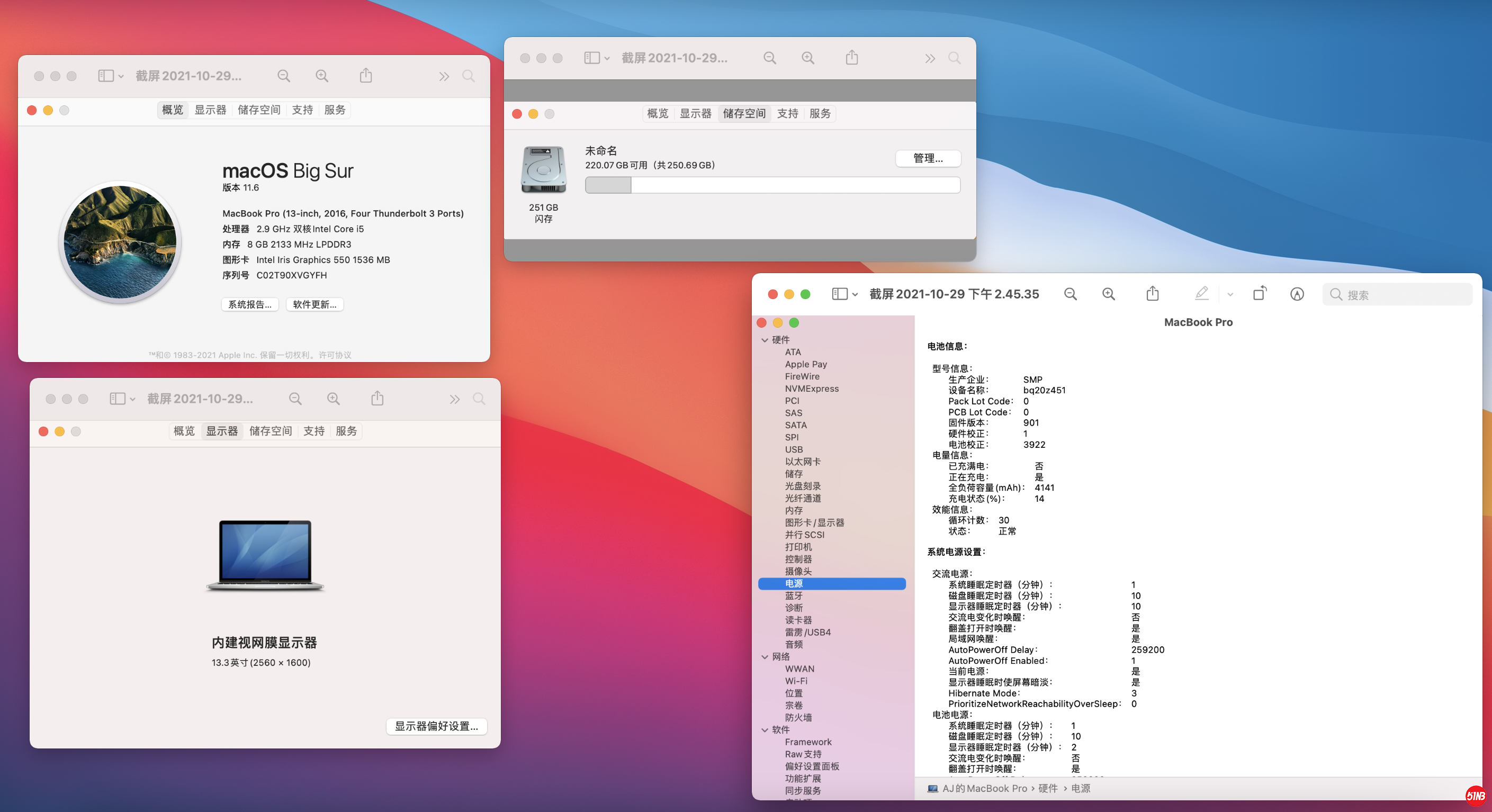The image size is (1492, 812).
Task: Zoom in within the battery info Preview window
Action: pyautogui.click(x=1109, y=294)
